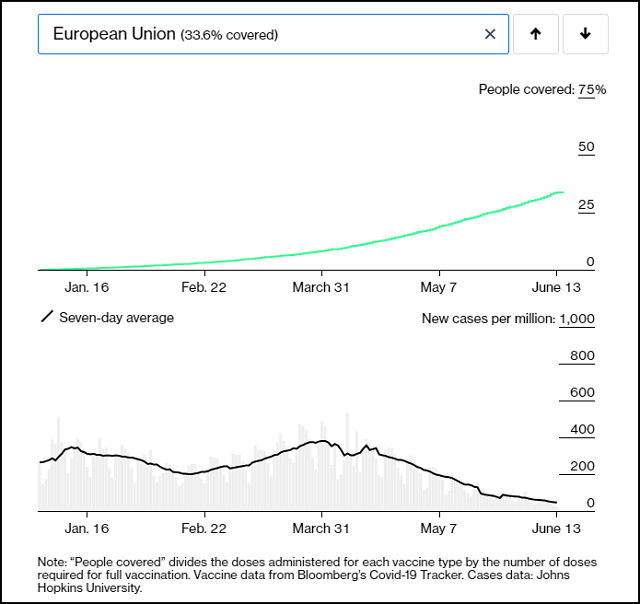
Task: Click the "May 7" label on the coverage chart
Action: (438, 287)
